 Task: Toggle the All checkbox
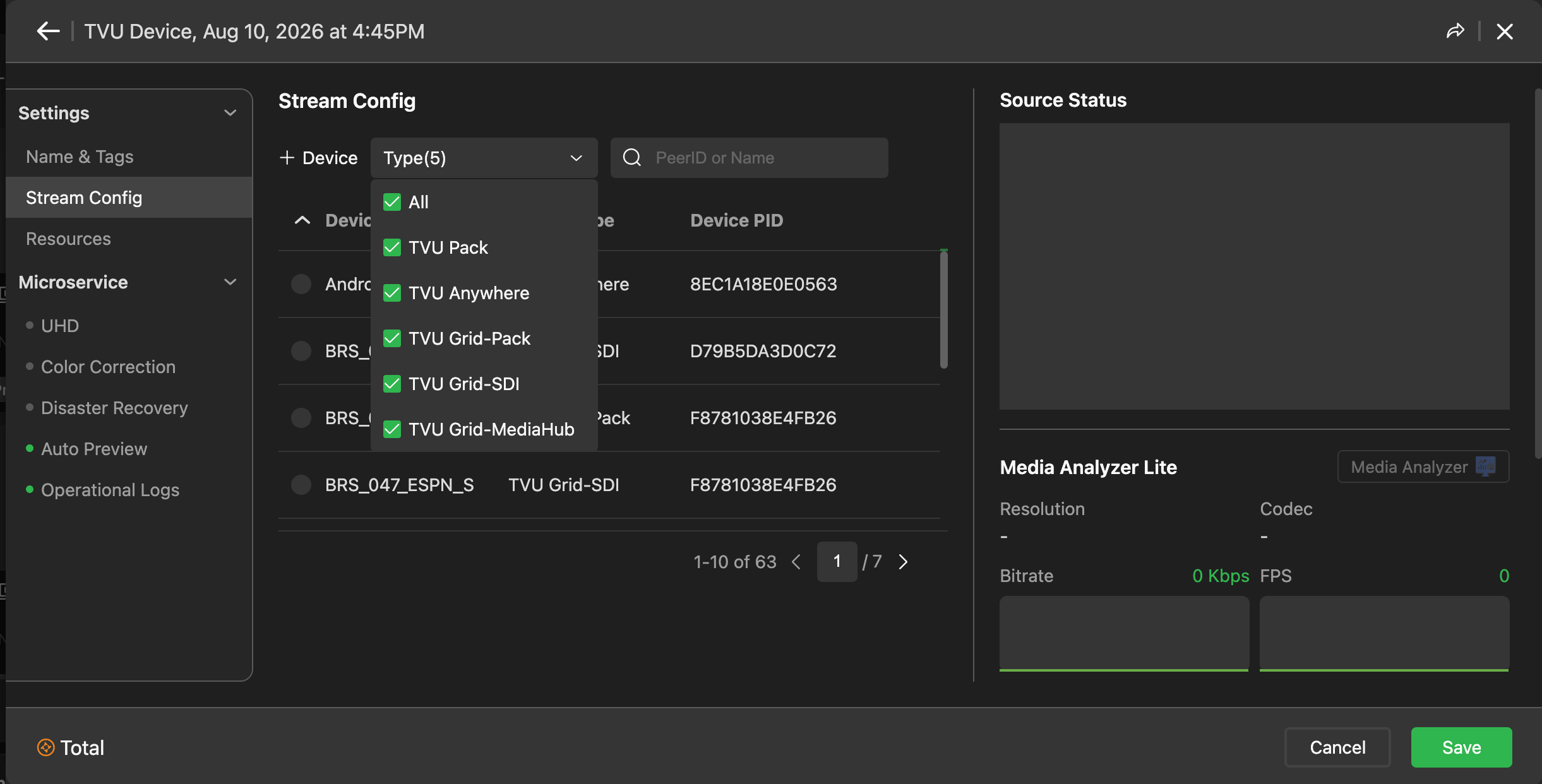click(392, 202)
